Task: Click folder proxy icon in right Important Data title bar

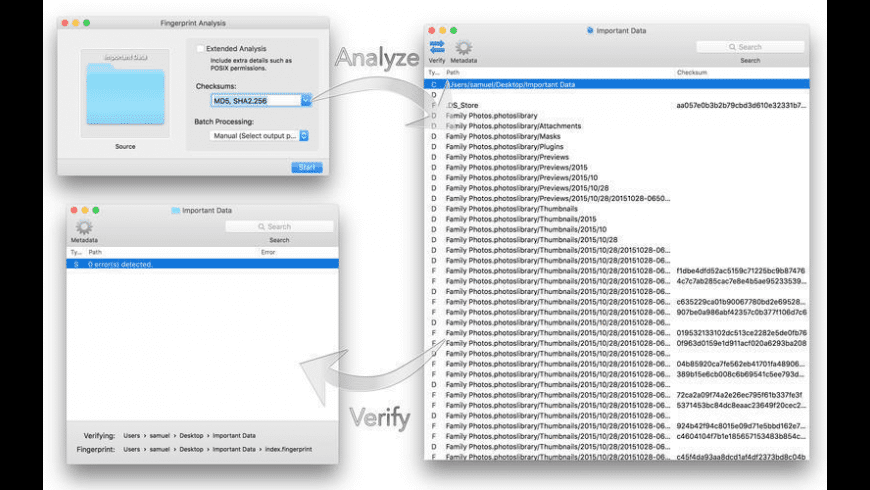Action: coord(590,31)
